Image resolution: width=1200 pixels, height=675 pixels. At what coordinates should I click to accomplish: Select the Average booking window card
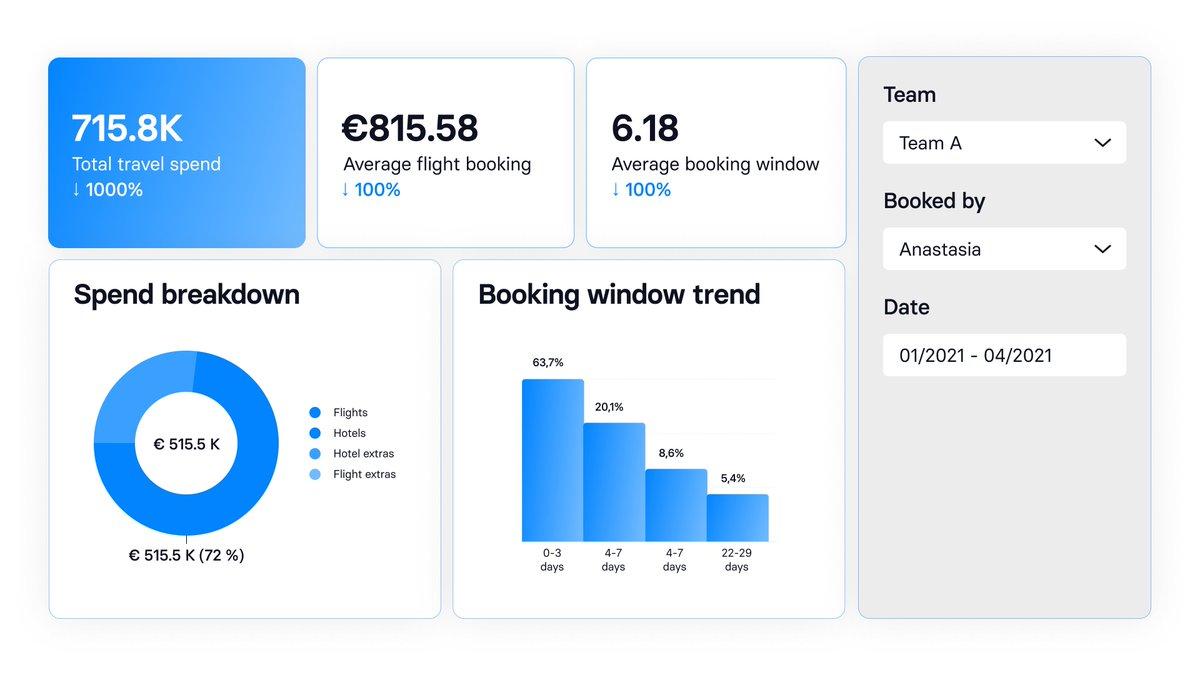point(716,152)
